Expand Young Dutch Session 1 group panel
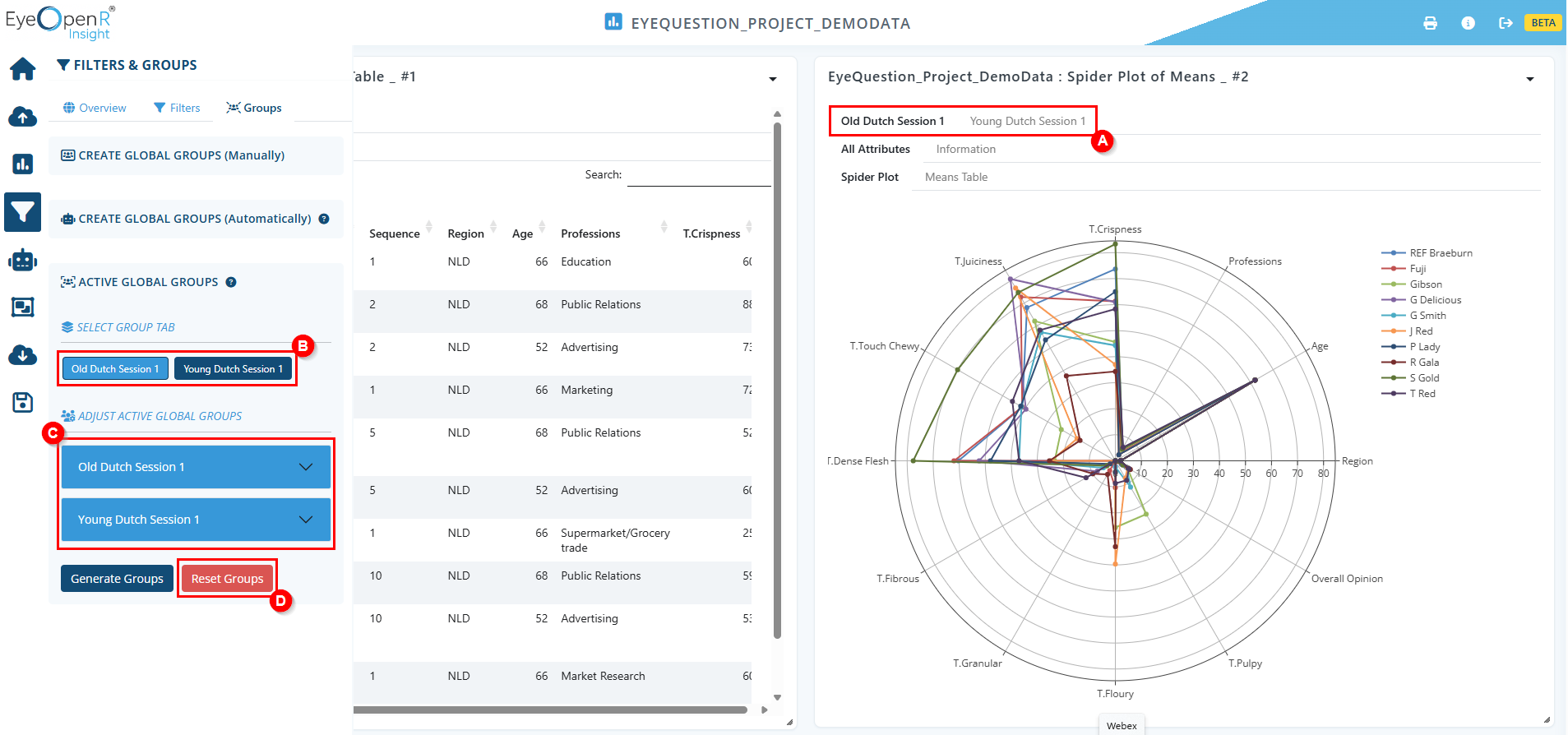This screenshot has height=735, width=1568. point(196,520)
